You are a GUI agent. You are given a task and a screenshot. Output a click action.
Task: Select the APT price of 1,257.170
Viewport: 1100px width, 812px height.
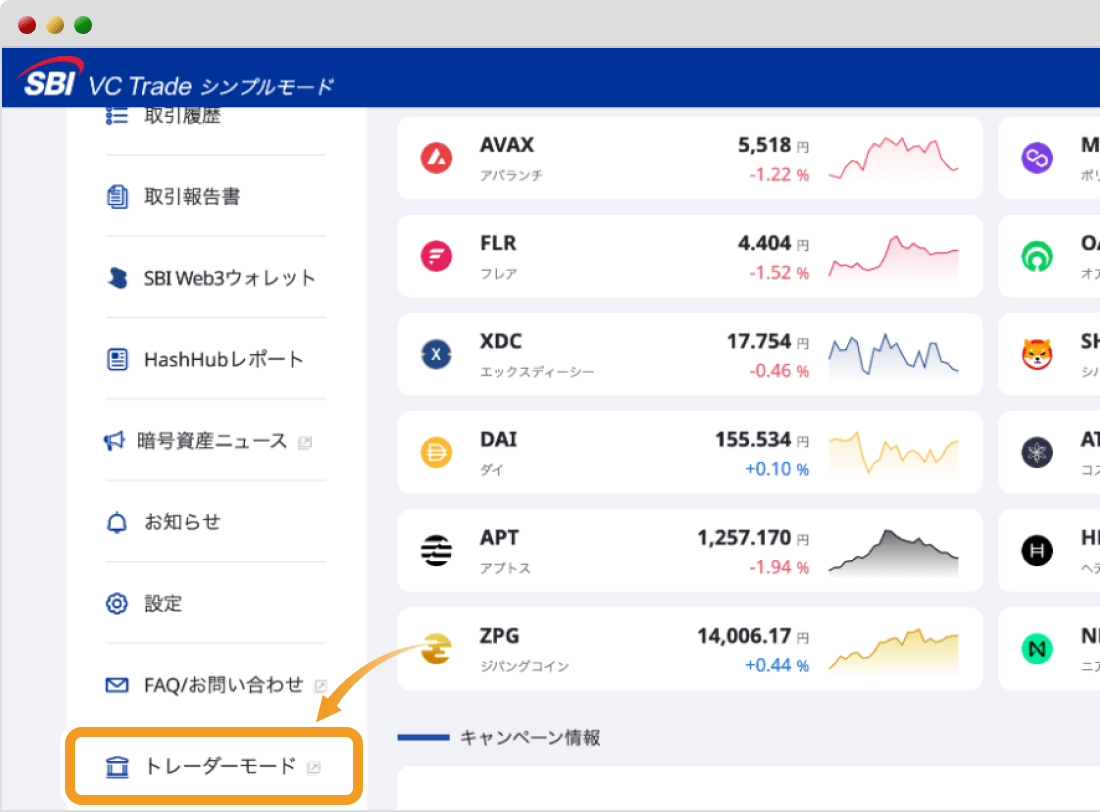pos(743,539)
